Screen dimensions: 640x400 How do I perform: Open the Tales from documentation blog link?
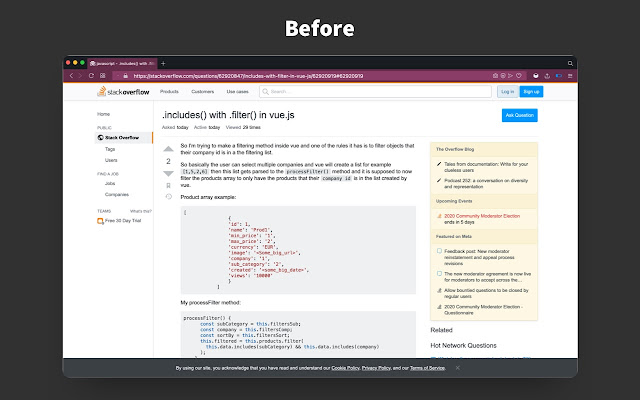[x=486, y=167]
